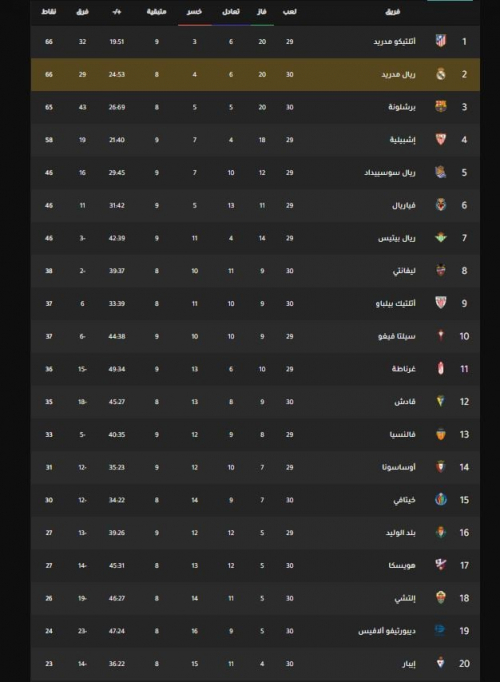Sort by the فاز wins column header
This screenshot has width=500, height=682.
pos(262,12)
